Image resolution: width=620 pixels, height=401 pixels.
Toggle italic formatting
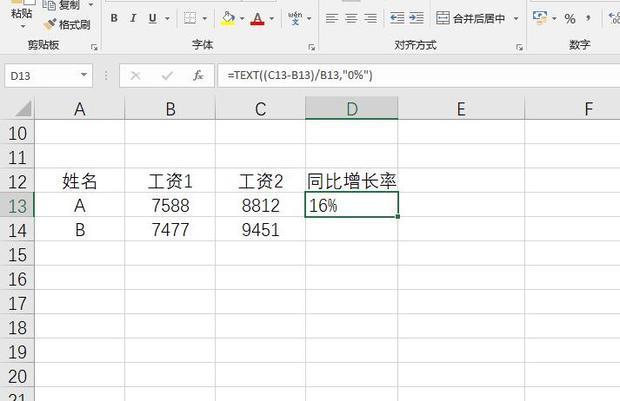(134, 19)
